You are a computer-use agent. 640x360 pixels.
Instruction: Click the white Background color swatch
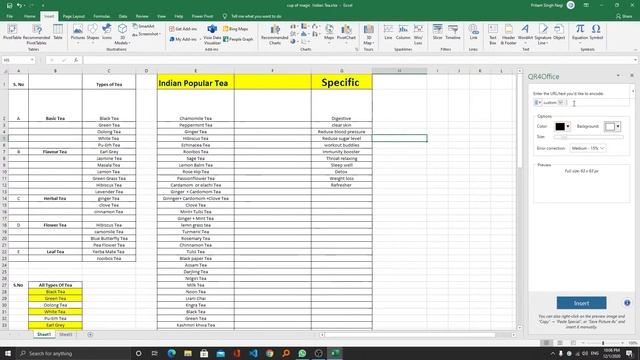610,127
